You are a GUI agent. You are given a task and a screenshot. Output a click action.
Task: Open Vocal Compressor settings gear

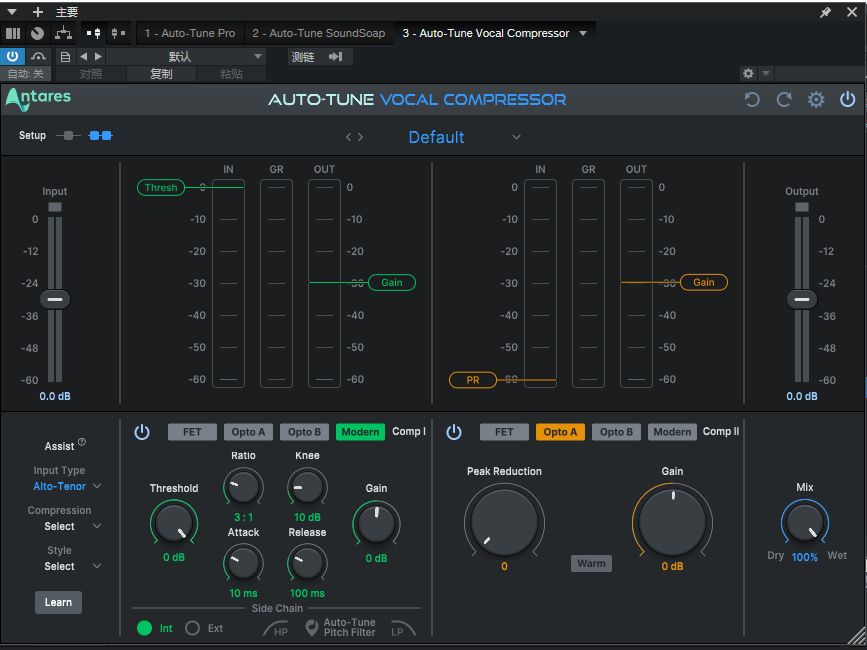click(x=816, y=99)
